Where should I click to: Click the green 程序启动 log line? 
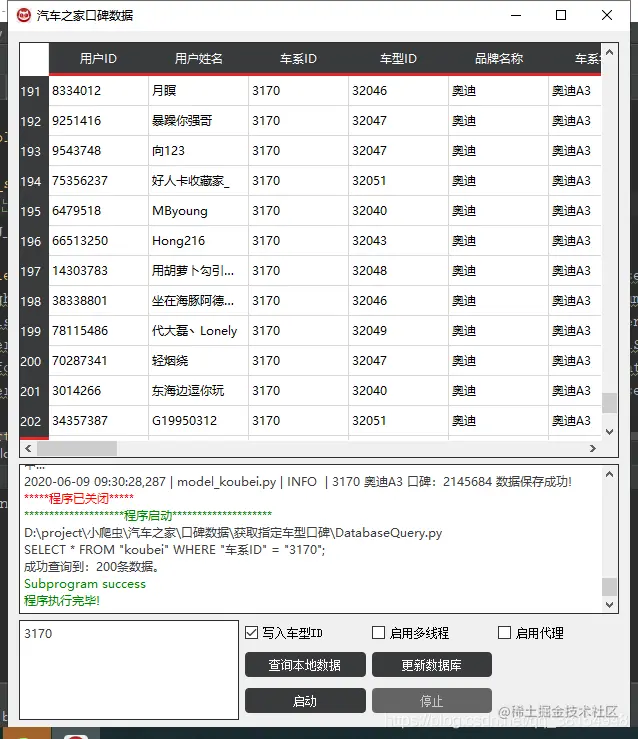148,515
